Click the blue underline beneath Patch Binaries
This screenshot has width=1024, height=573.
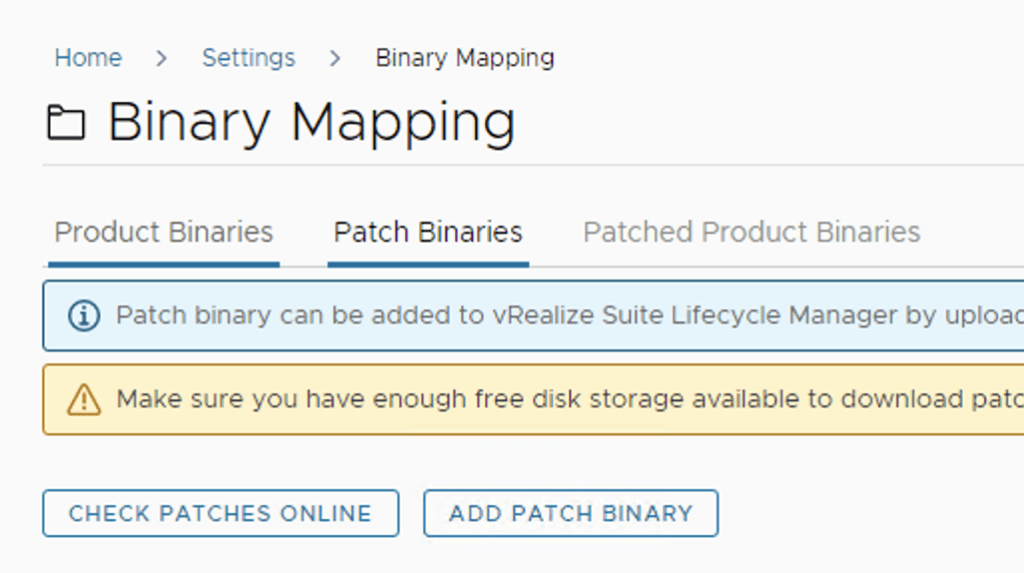428,264
